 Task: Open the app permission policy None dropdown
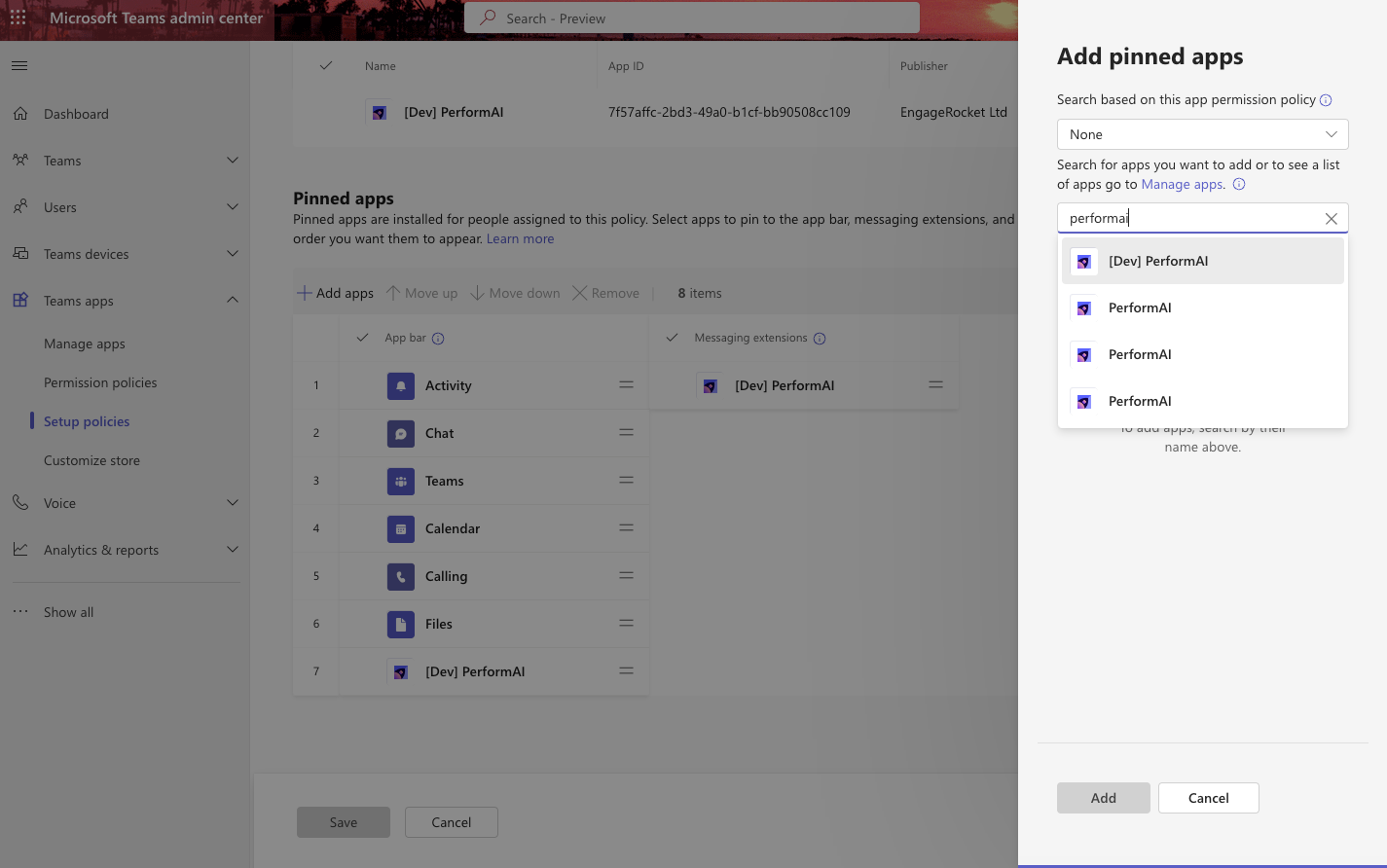[x=1203, y=134]
